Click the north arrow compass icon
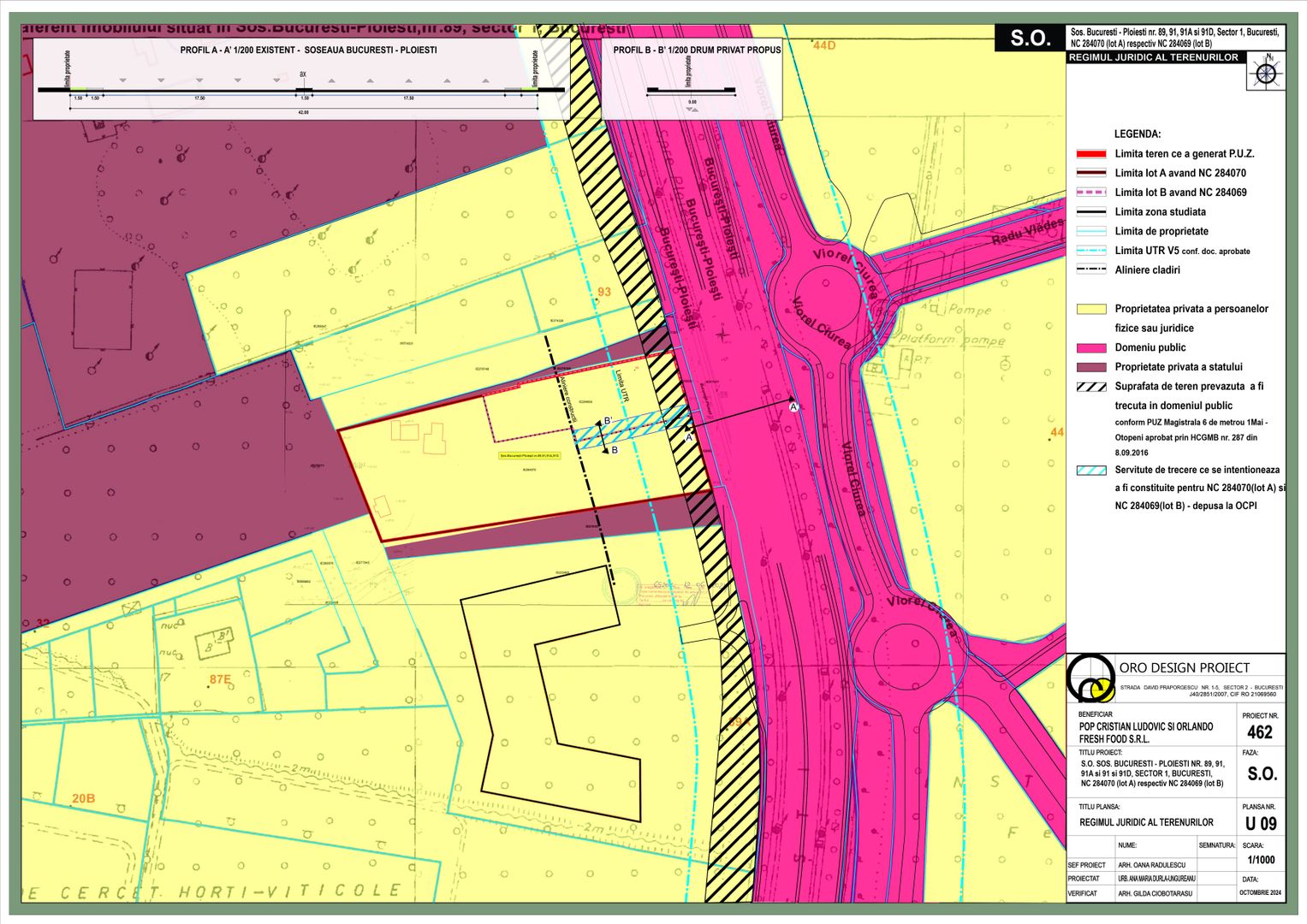 click(1264, 74)
